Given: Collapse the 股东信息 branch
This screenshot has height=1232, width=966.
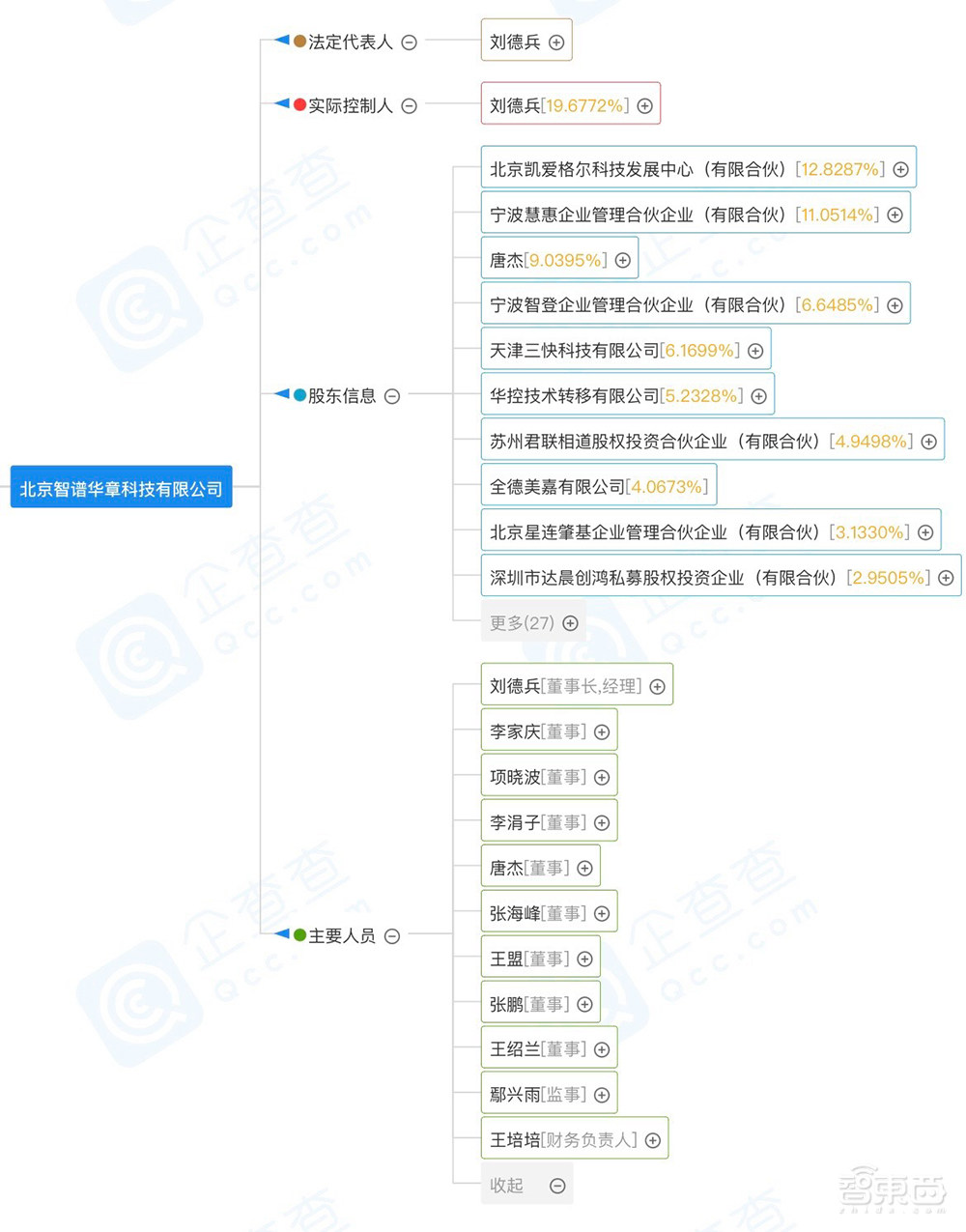Looking at the screenshot, I should [x=391, y=394].
